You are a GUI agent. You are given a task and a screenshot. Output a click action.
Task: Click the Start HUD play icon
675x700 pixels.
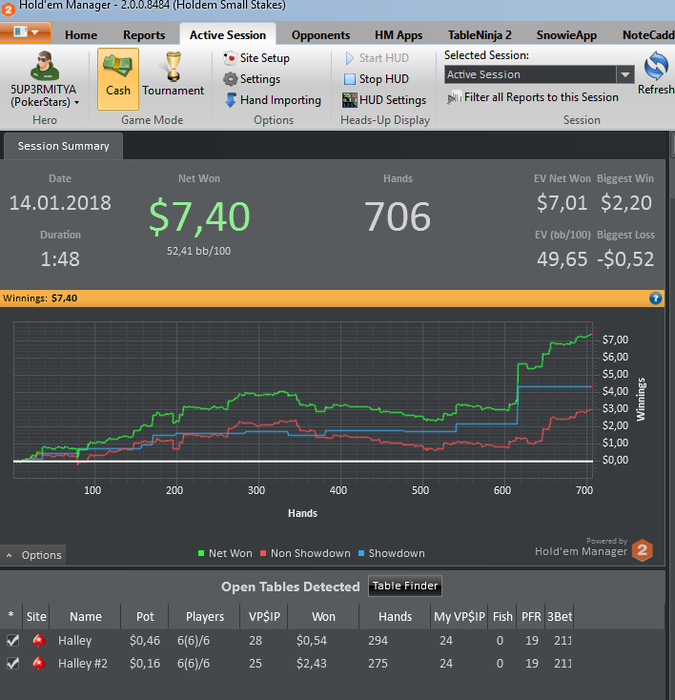pyautogui.click(x=350, y=58)
